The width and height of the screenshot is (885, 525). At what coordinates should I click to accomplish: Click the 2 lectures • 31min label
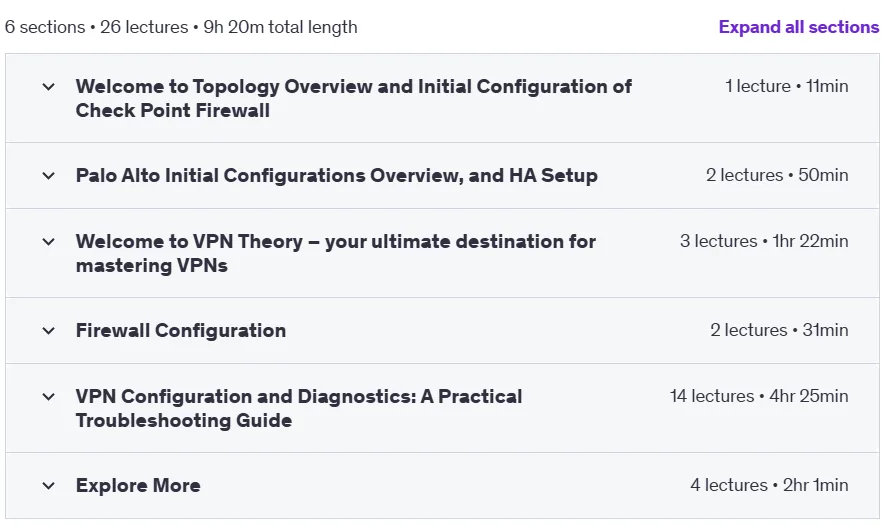(779, 330)
